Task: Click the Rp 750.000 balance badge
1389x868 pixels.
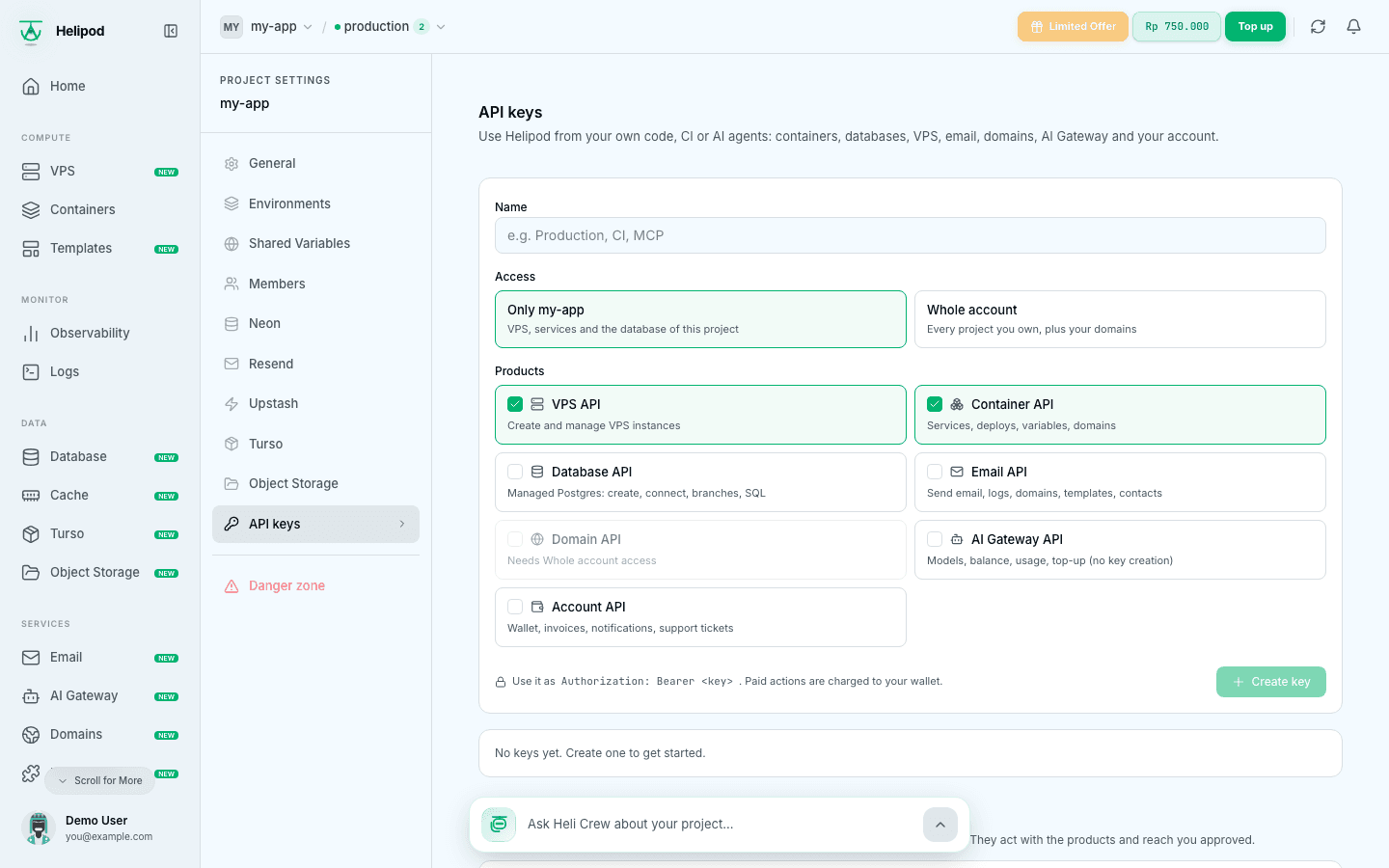Action: coord(1177,27)
